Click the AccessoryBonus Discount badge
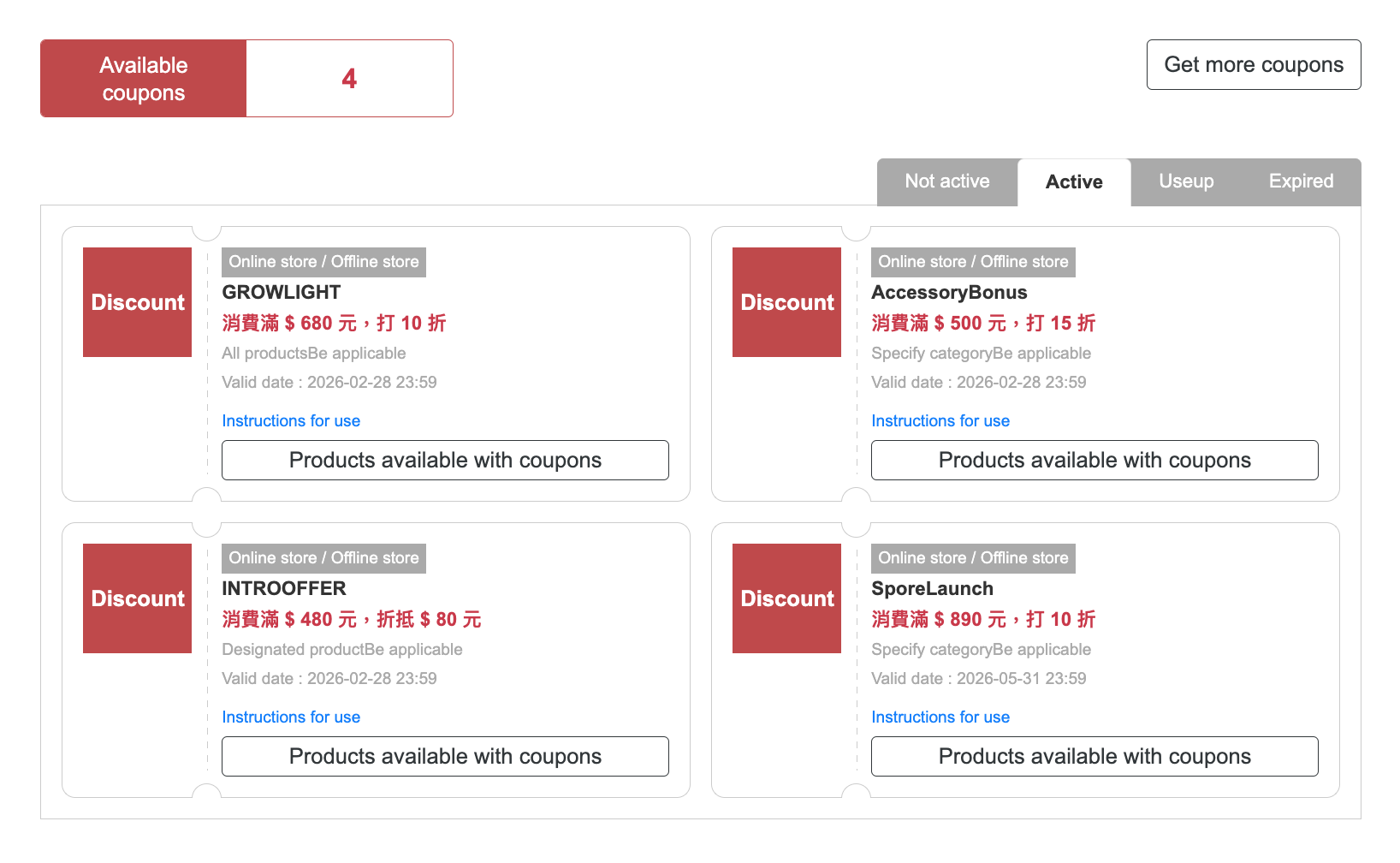The width and height of the screenshot is (1400, 863). tap(786, 302)
